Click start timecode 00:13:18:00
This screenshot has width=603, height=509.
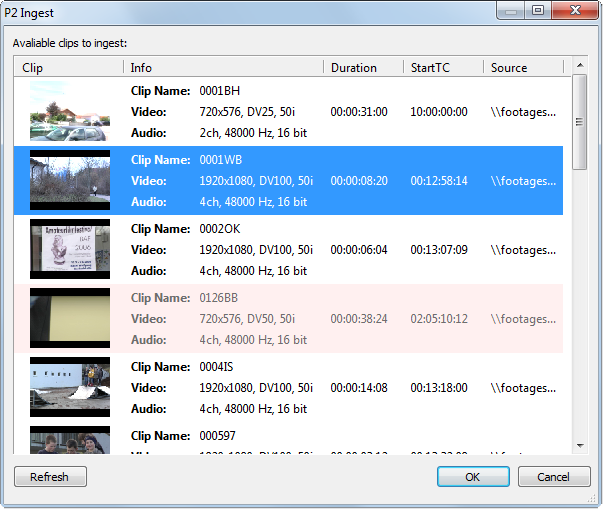439,388
